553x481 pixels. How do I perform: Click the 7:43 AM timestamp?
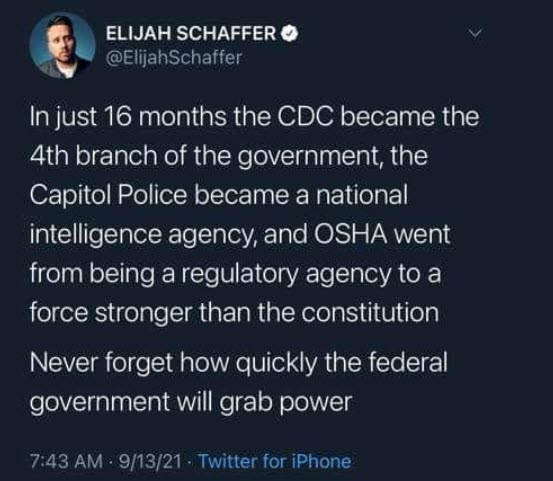point(66,461)
